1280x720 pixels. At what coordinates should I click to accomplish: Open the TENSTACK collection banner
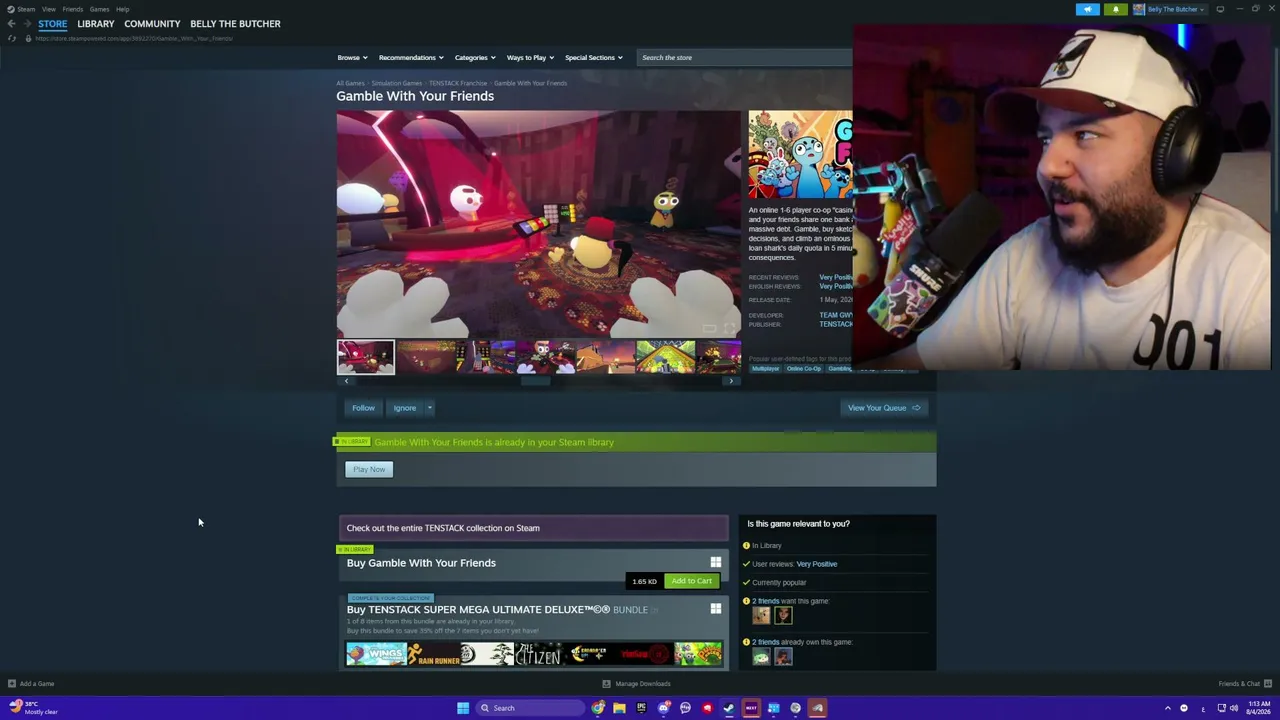click(x=533, y=528)
